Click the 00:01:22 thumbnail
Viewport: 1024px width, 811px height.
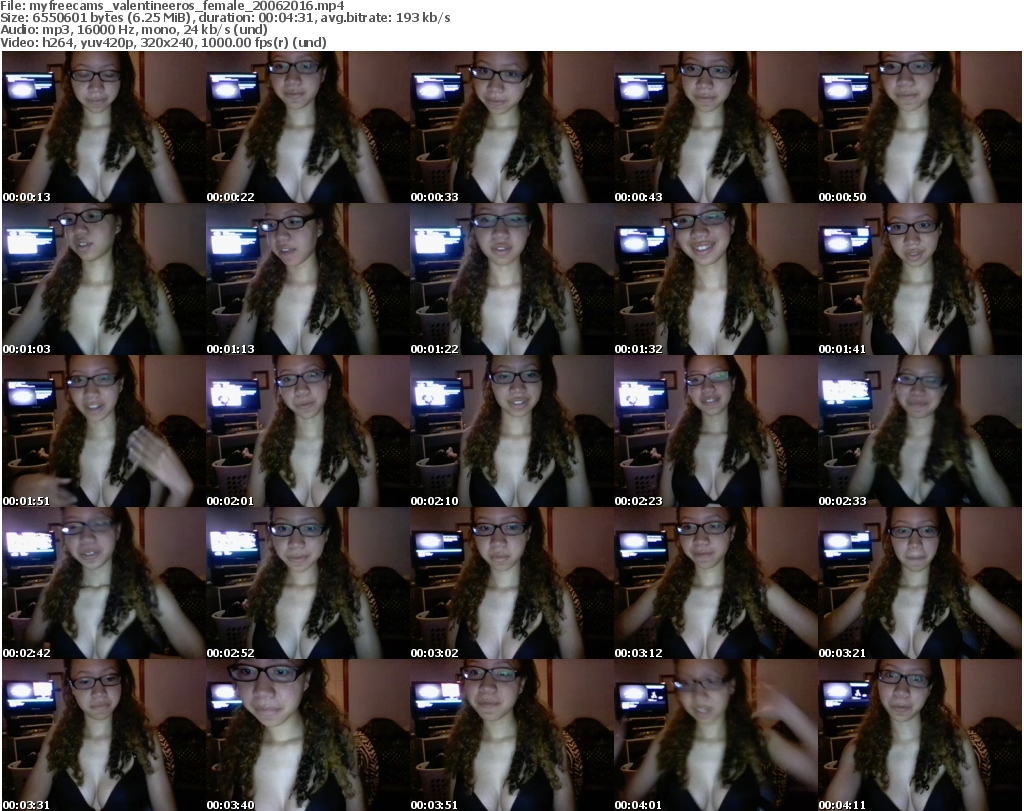(511, 279)
